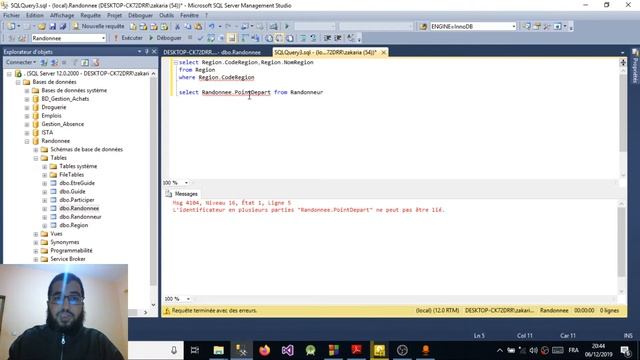The height and width of the screenshot is (360, 640).
Task: Click the taskbar microphone icon
Action: [x=174, y=350]
